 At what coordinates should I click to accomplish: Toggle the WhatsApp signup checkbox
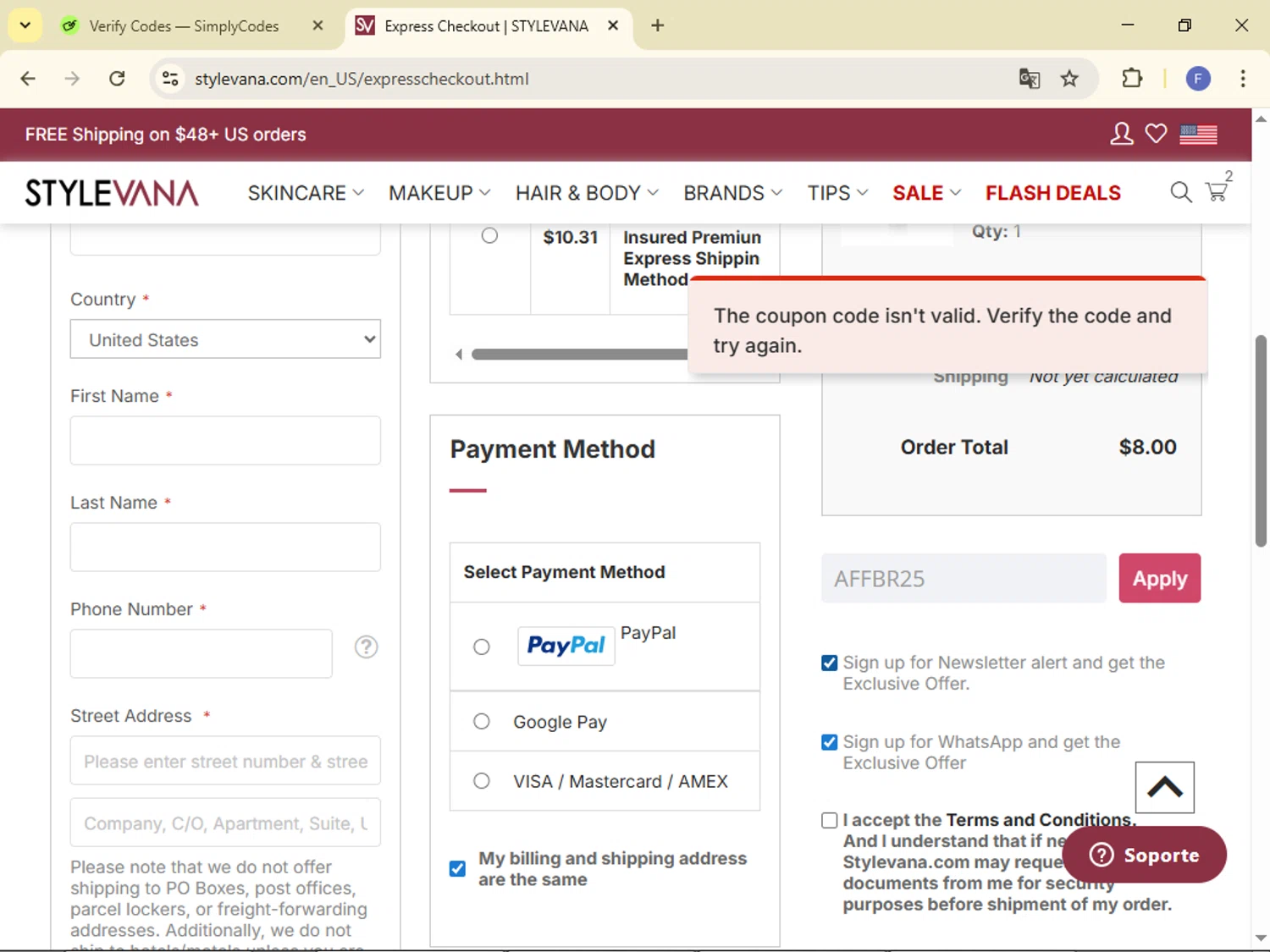[x=830, y=743]
